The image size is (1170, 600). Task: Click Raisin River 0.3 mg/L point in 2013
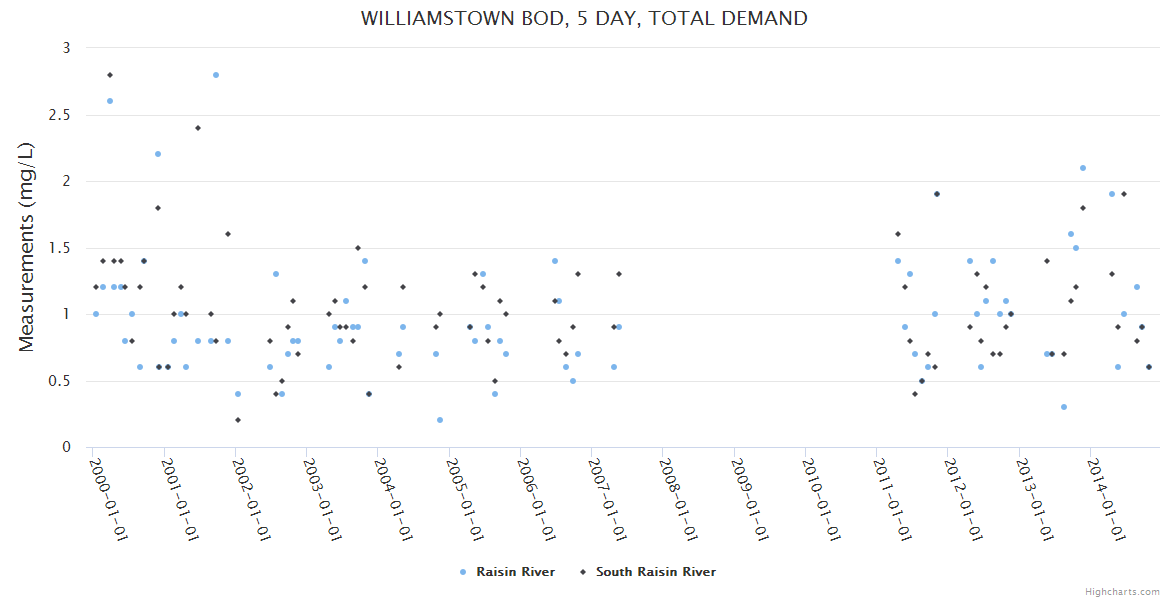pyautogui.click(x=1064, y=407)
